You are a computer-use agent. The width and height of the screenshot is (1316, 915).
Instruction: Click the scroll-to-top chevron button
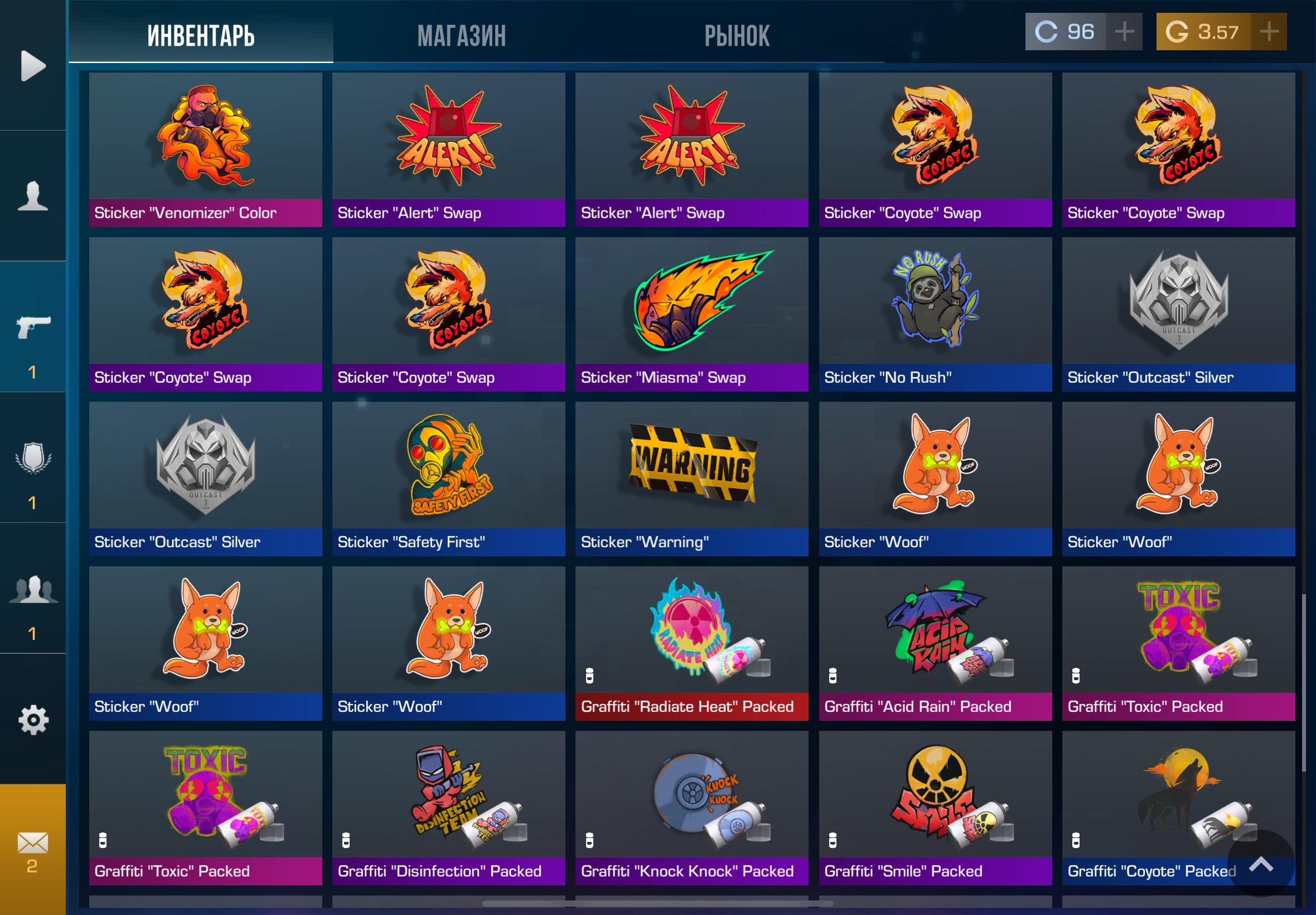pos(1260,864)
